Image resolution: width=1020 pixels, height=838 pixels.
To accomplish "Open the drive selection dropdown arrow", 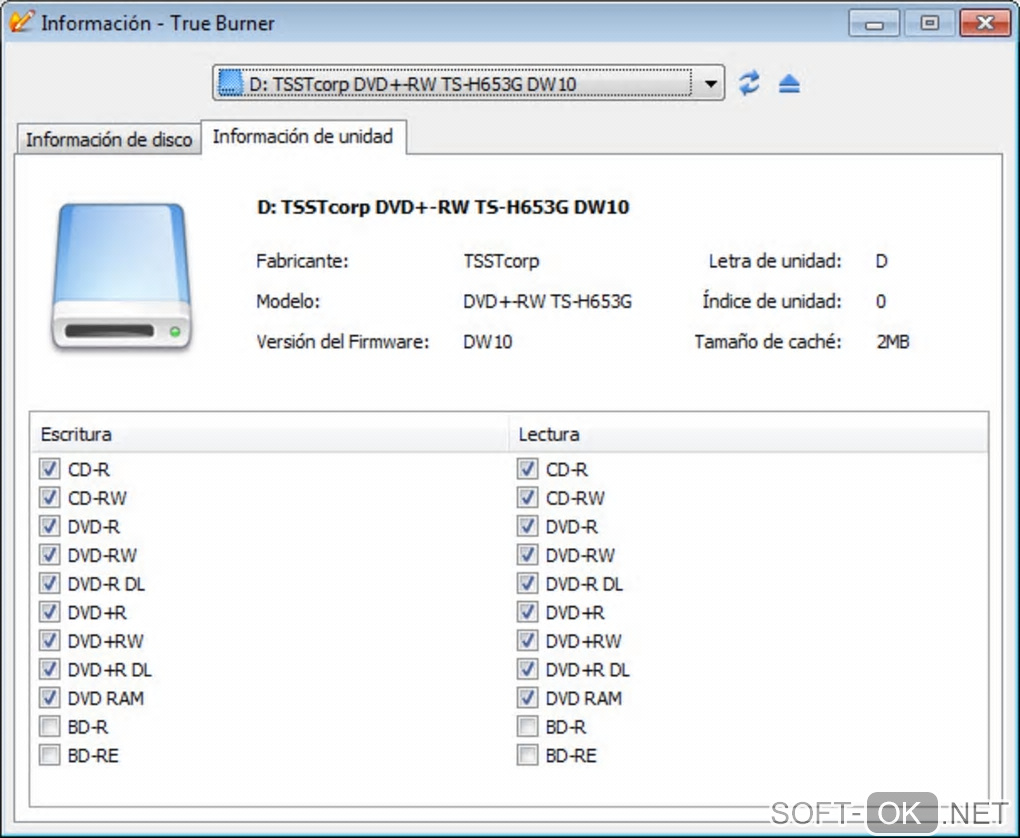I will tap(710, 83).
